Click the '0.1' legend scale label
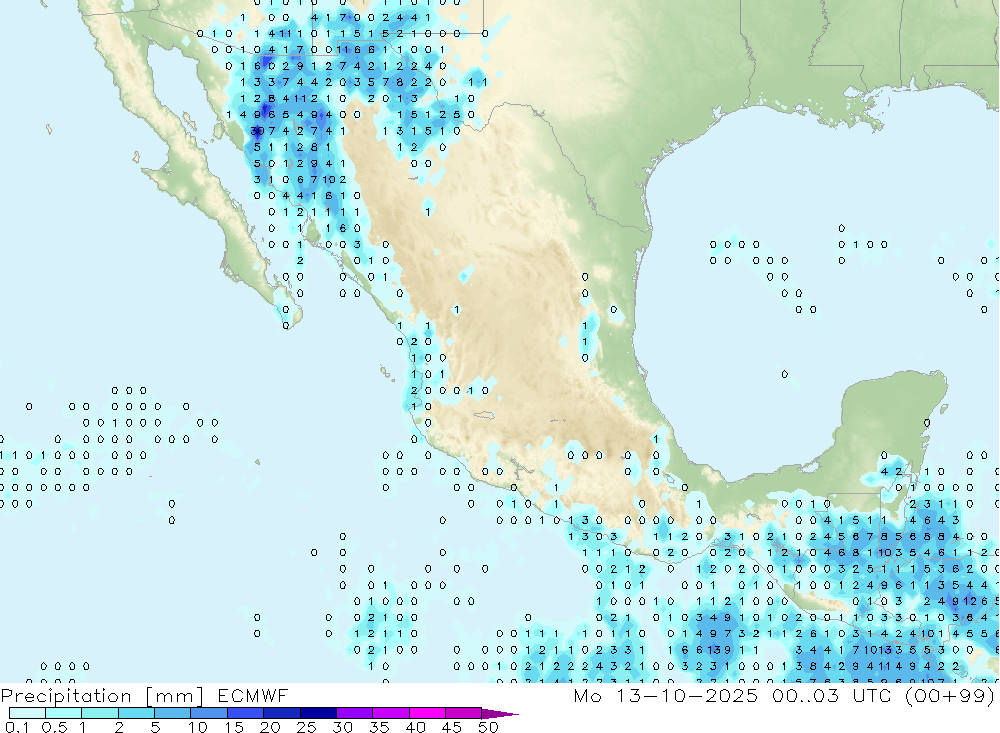This screenshot has height=733, width=1000. click(17, 727)
